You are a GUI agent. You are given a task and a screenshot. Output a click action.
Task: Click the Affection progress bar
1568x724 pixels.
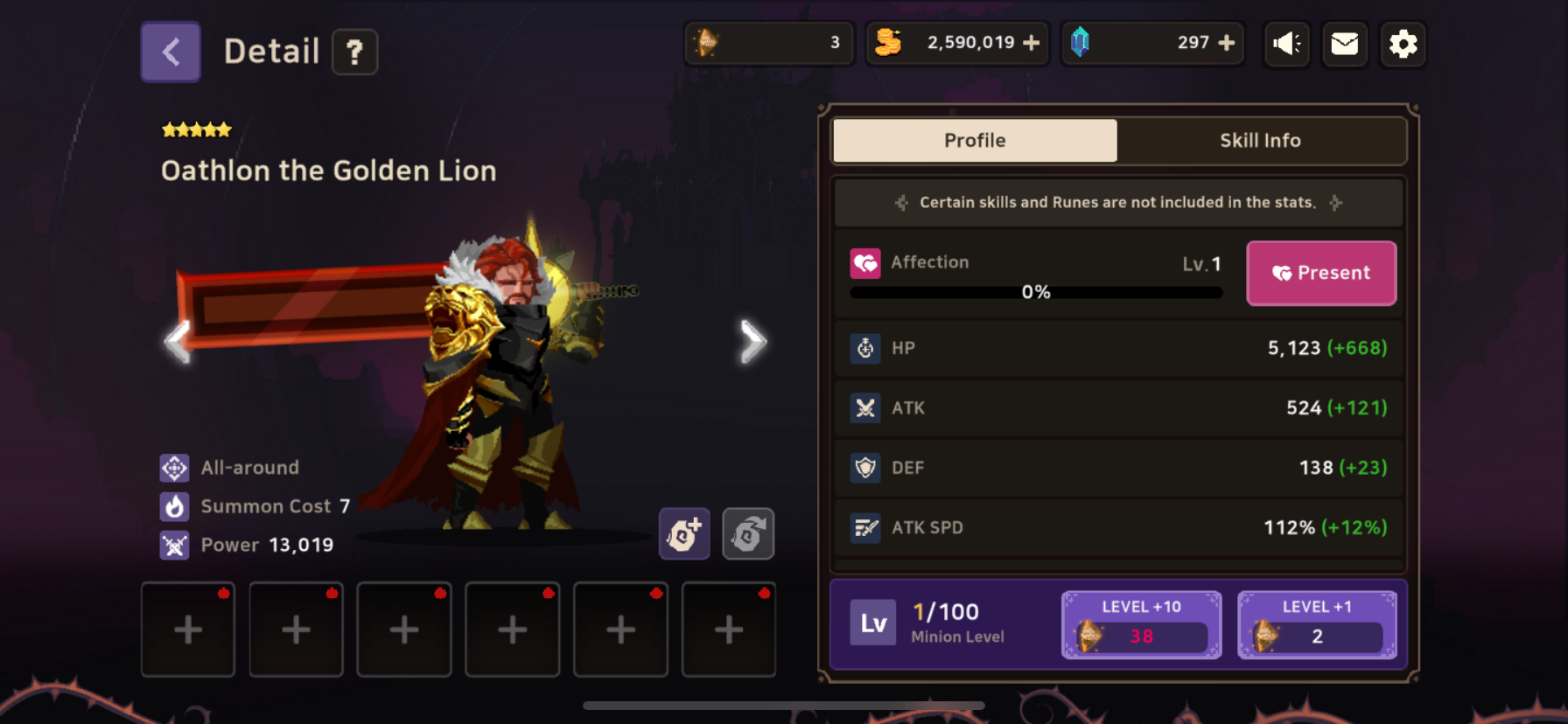coord(1036,292)
